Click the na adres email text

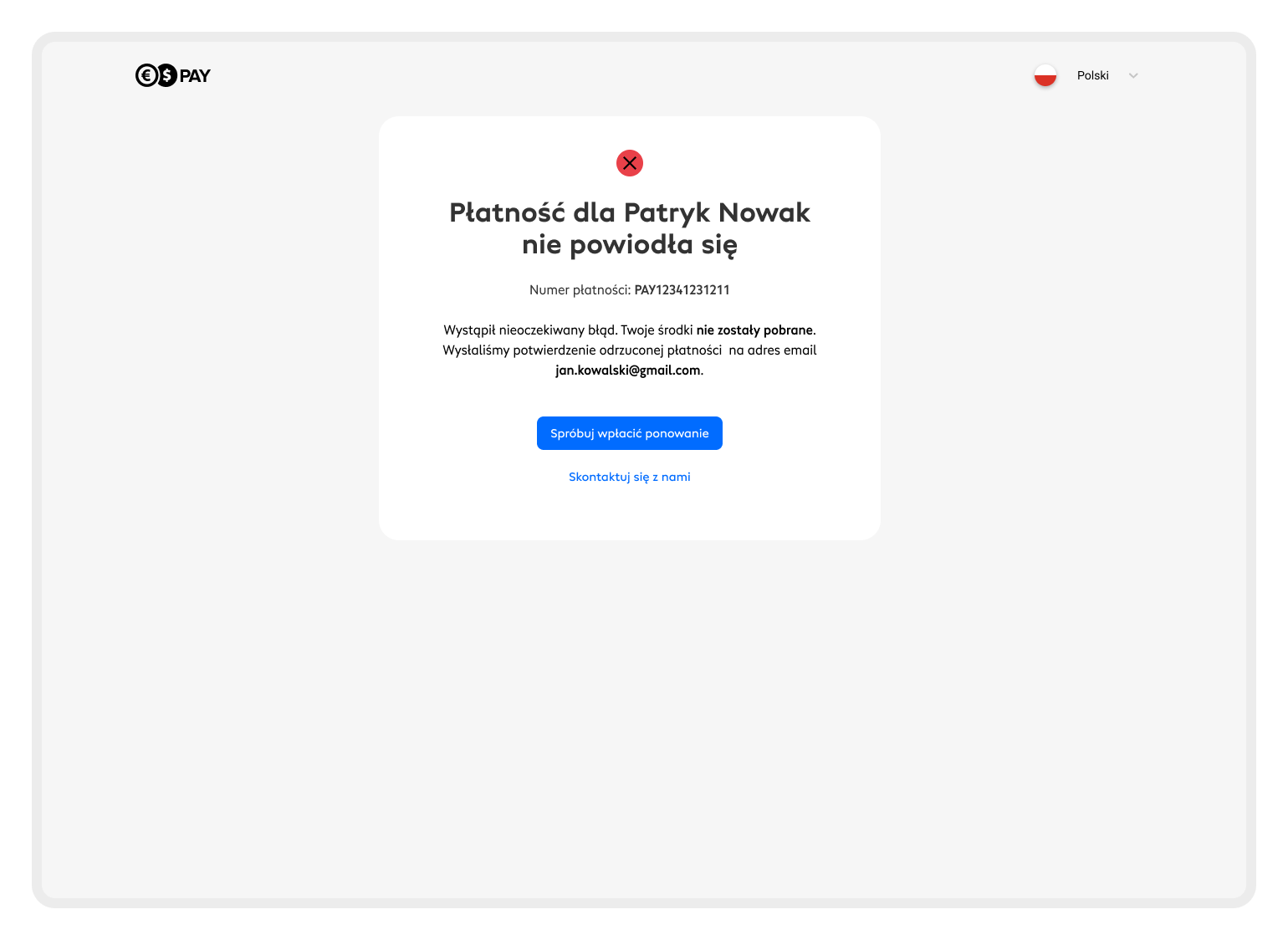click(773, 350)
